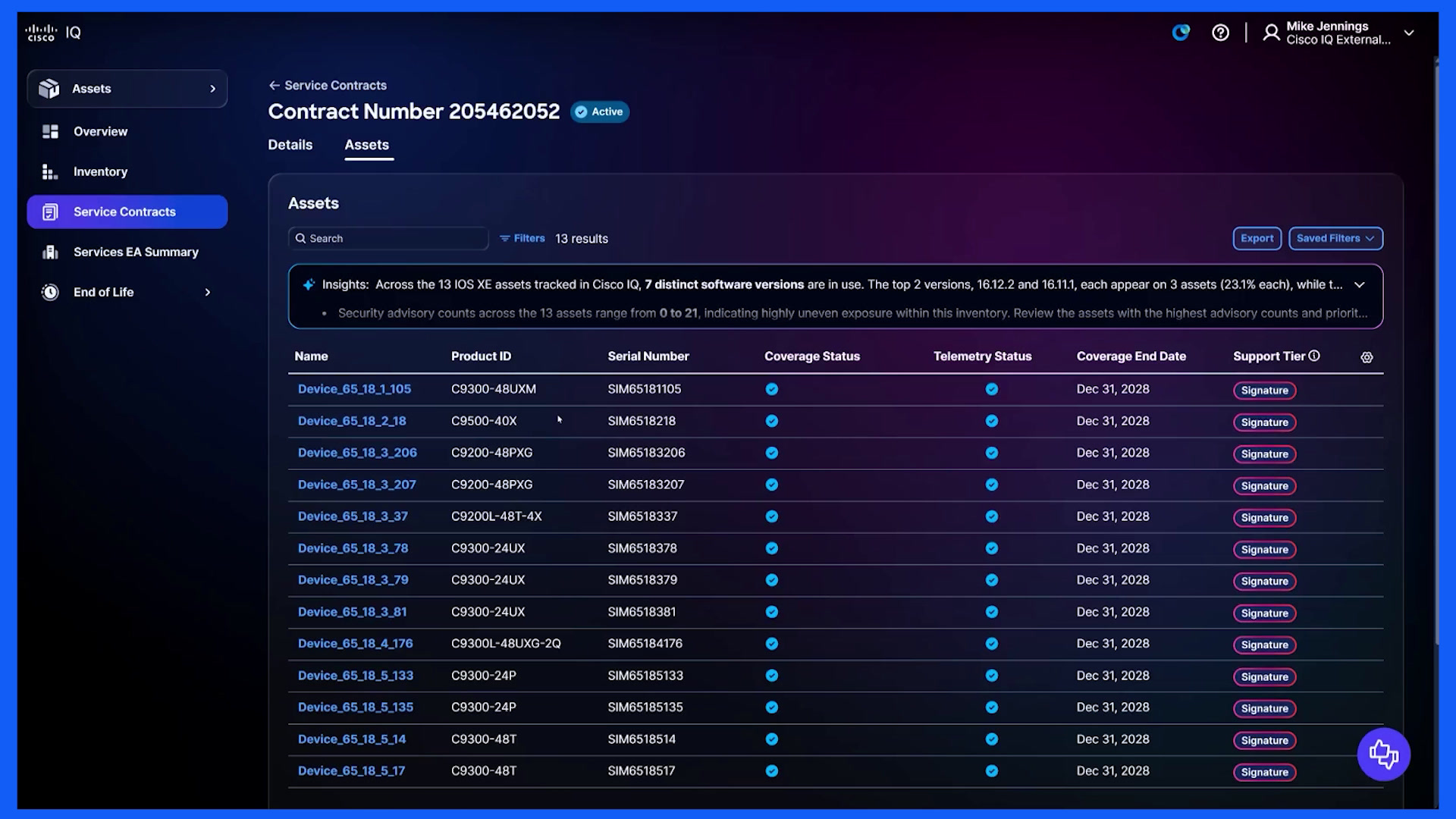Click the Active contract status badge
Image resolution: width=1456 pixels, height=819 pixels.
point(600,111)
